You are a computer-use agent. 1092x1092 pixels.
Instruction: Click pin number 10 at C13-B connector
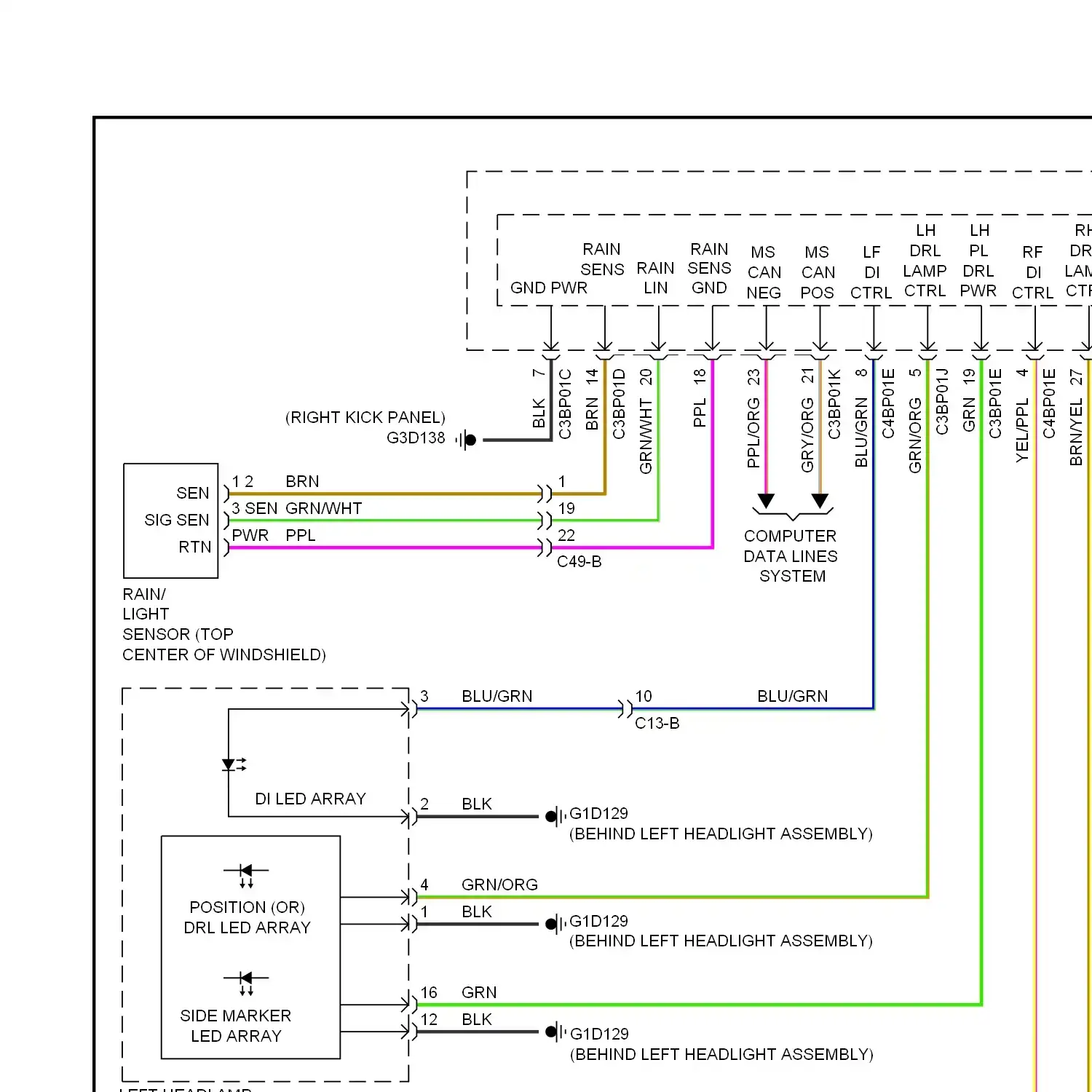(x=644, y=697)
